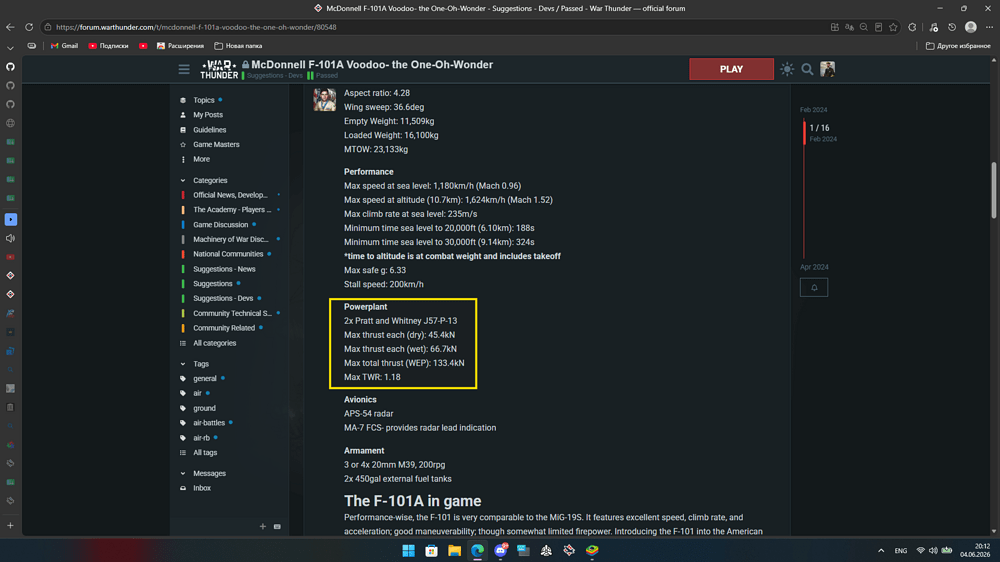Open the Другое избранное folder
Viewport: 1000px width, 562px height.
click(x=958, y=46)
